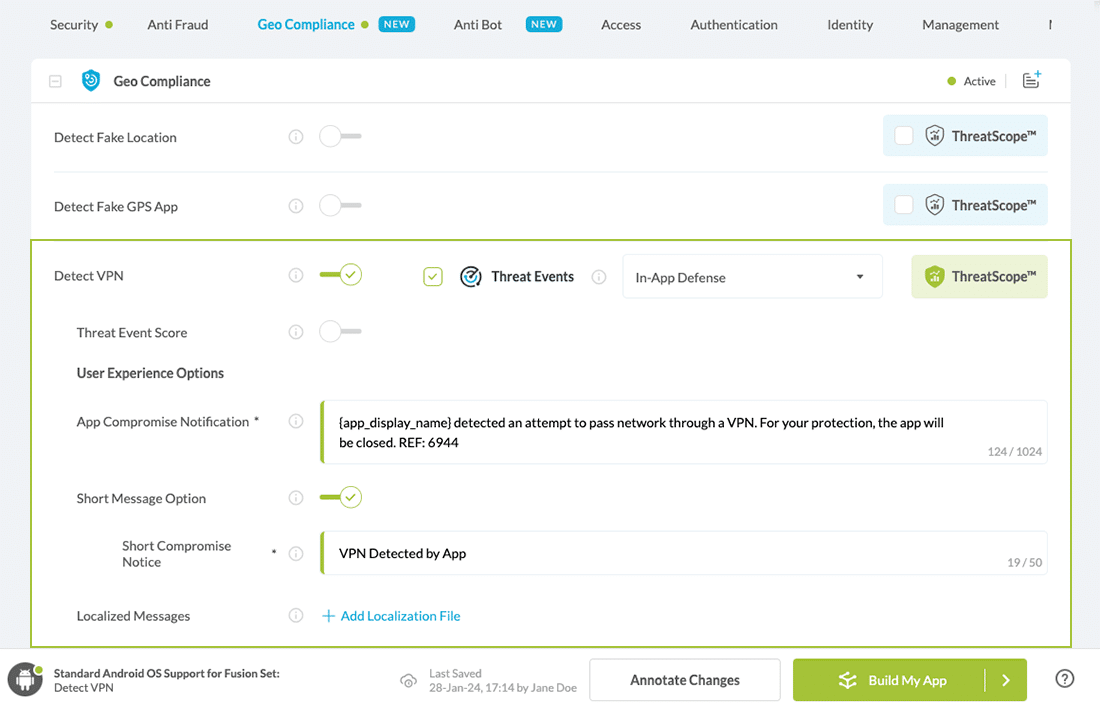Open the add-note icon beside Active status
The height and width of the screenshot is (704, 1100).
tap(1031, 80)
